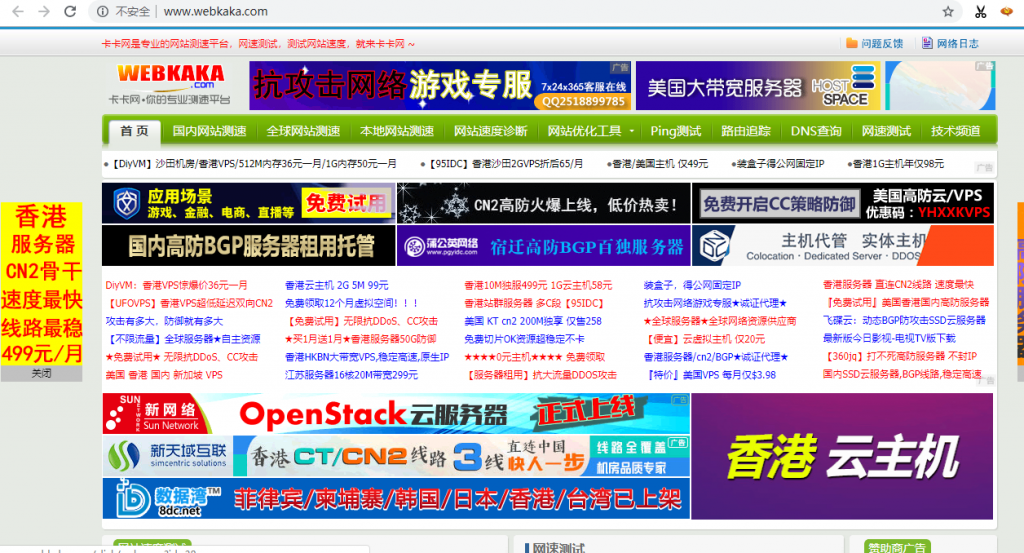The image size is (1024, 553).
Task: Open 【DiyVM】沙田机房/香港VPS ticker link
Action: point(251,164)
